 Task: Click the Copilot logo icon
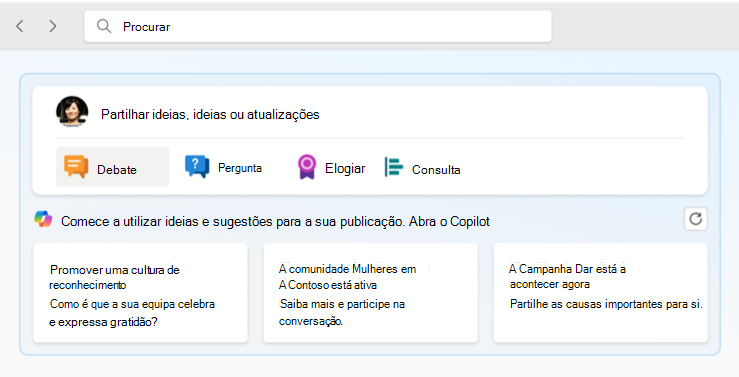click(x=43, y=219)
